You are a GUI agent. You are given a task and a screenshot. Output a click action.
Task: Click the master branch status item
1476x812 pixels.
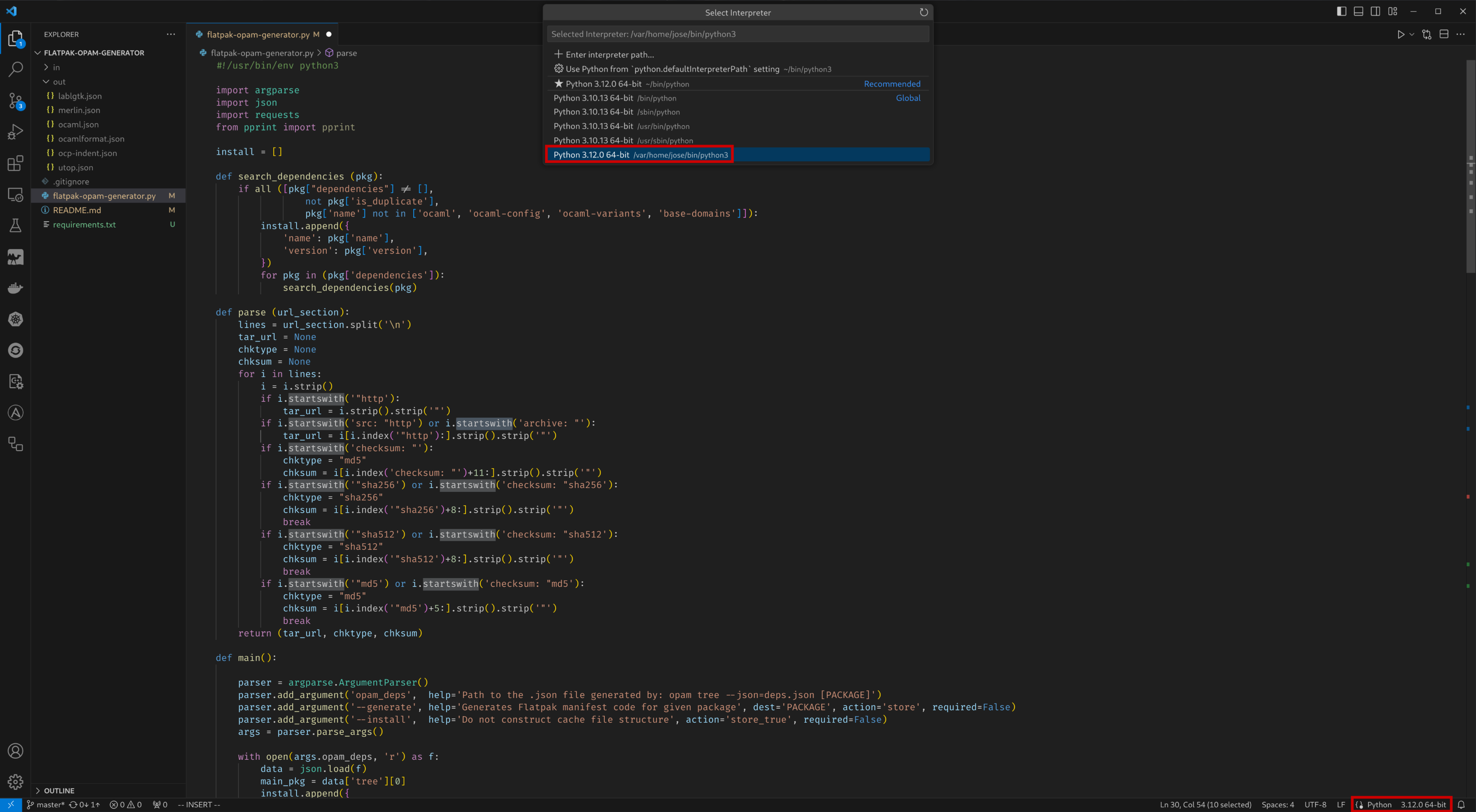click(46, 805)
